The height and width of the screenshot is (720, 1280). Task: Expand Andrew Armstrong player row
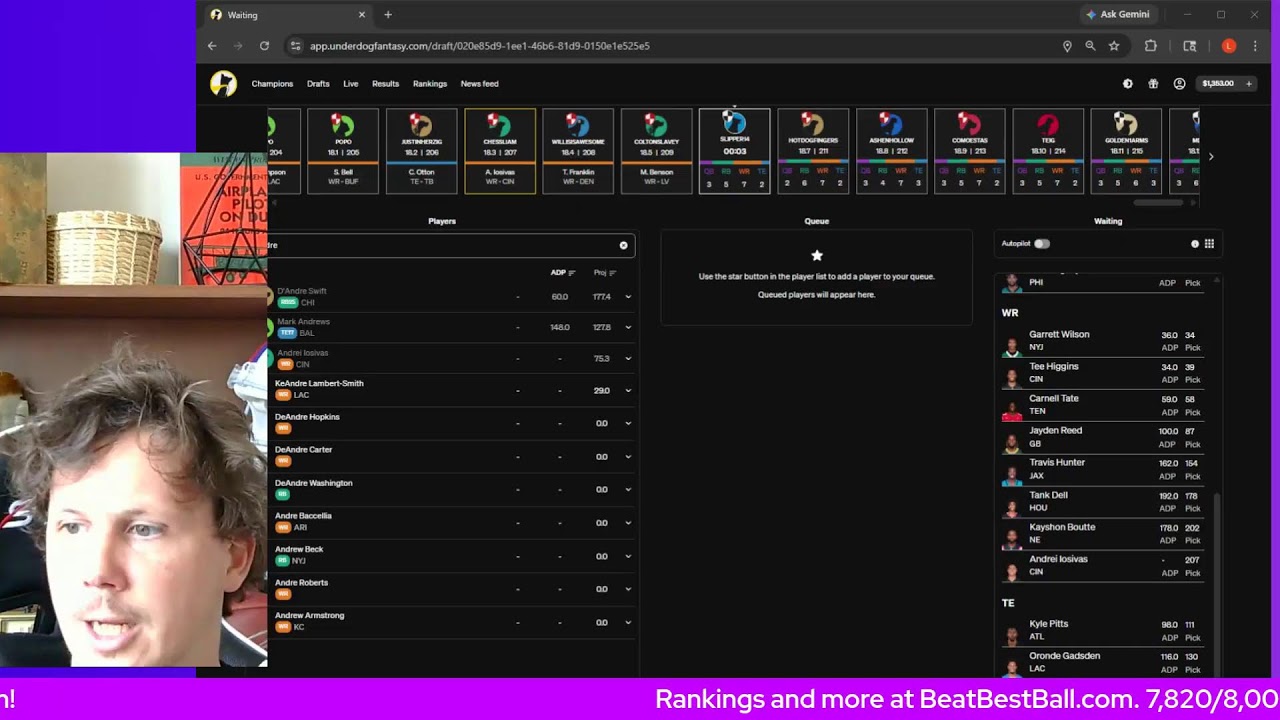coord(628,622)
